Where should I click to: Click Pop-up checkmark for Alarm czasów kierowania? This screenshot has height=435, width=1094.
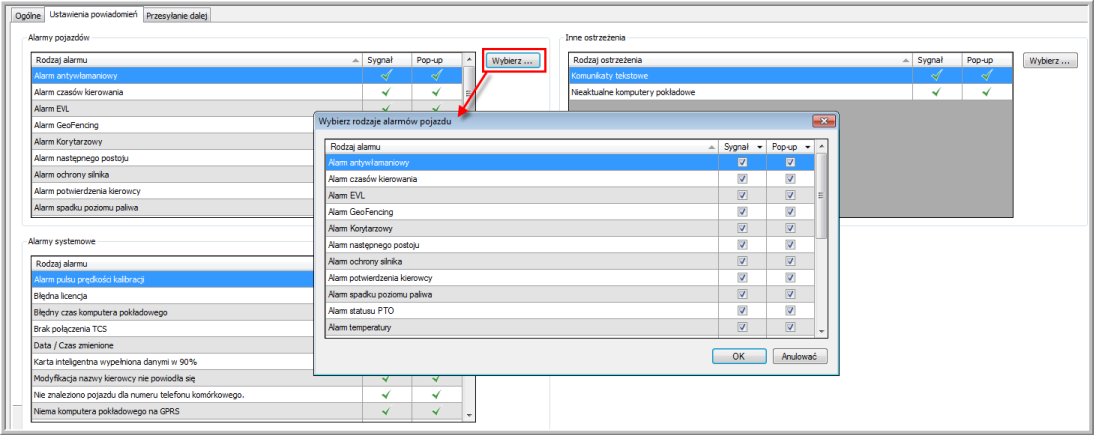436,91
